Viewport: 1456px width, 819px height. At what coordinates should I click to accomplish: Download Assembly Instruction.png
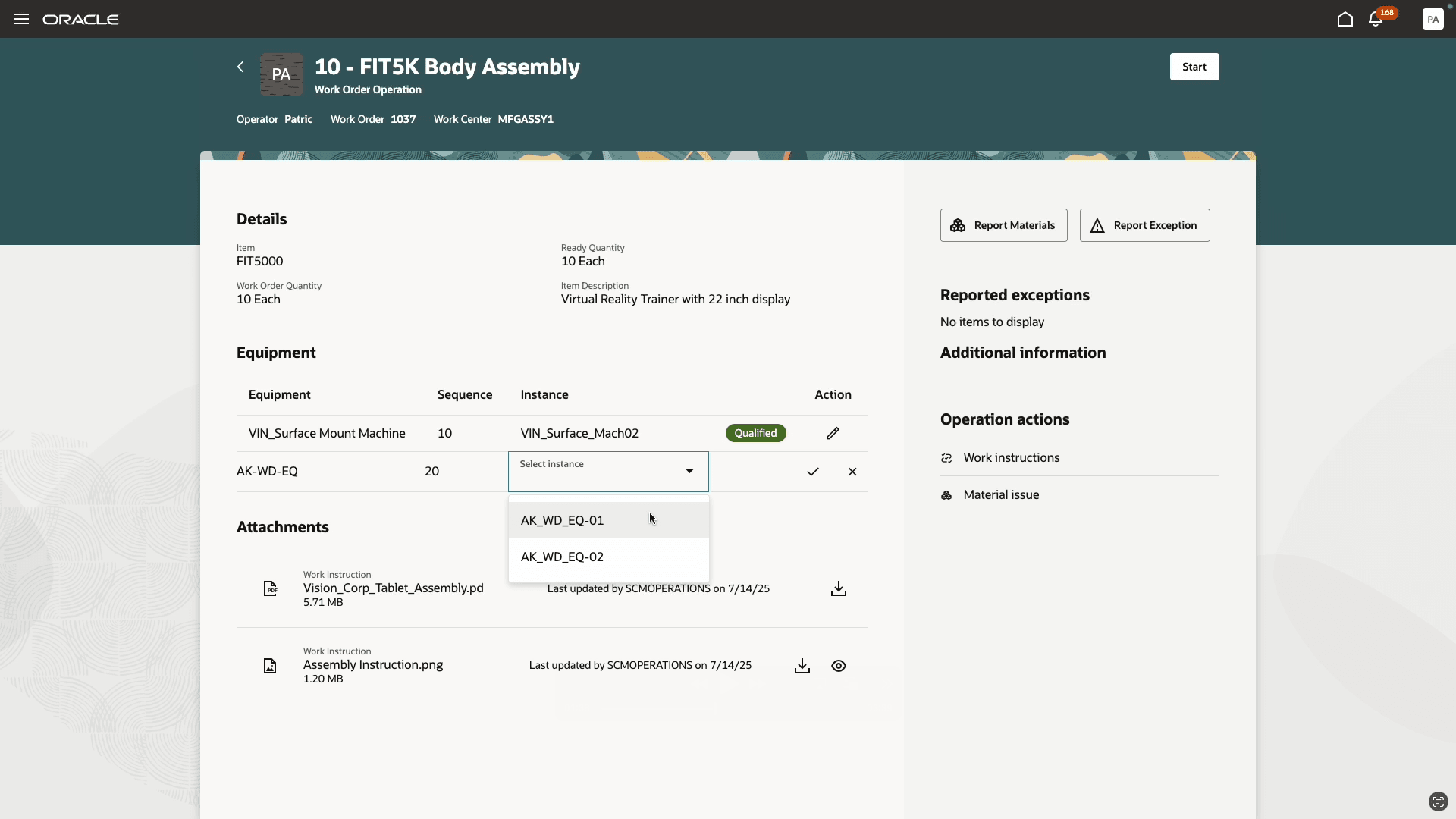(x=802, y=666)
